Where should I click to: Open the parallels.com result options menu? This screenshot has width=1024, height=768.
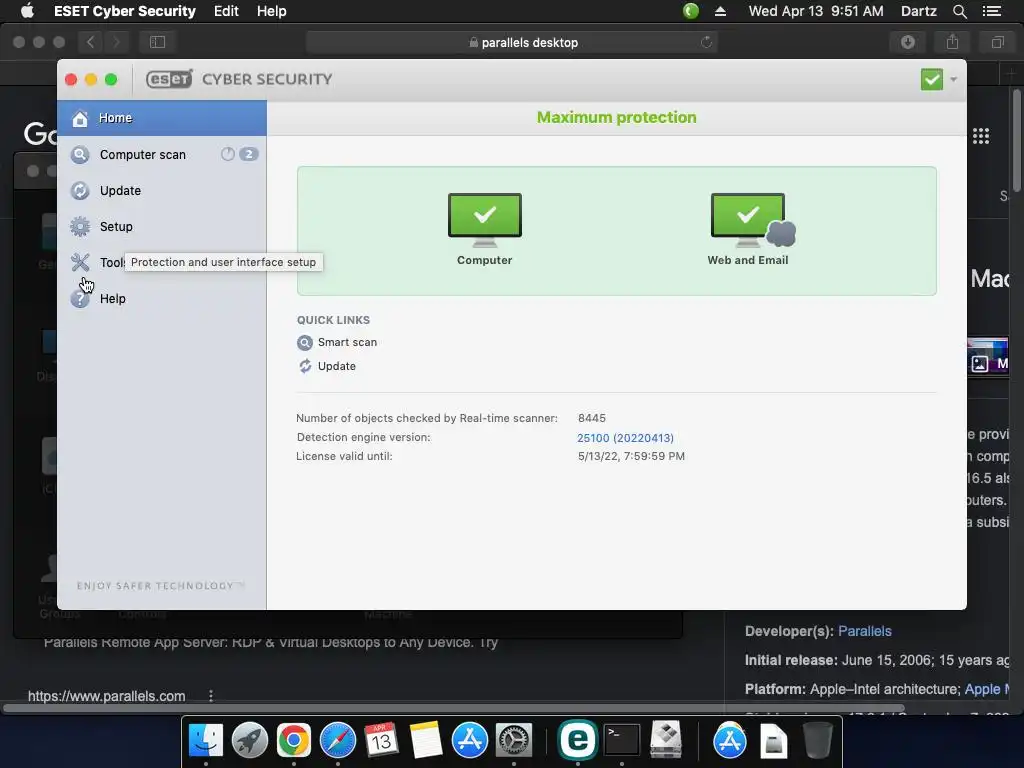point(210,696)
